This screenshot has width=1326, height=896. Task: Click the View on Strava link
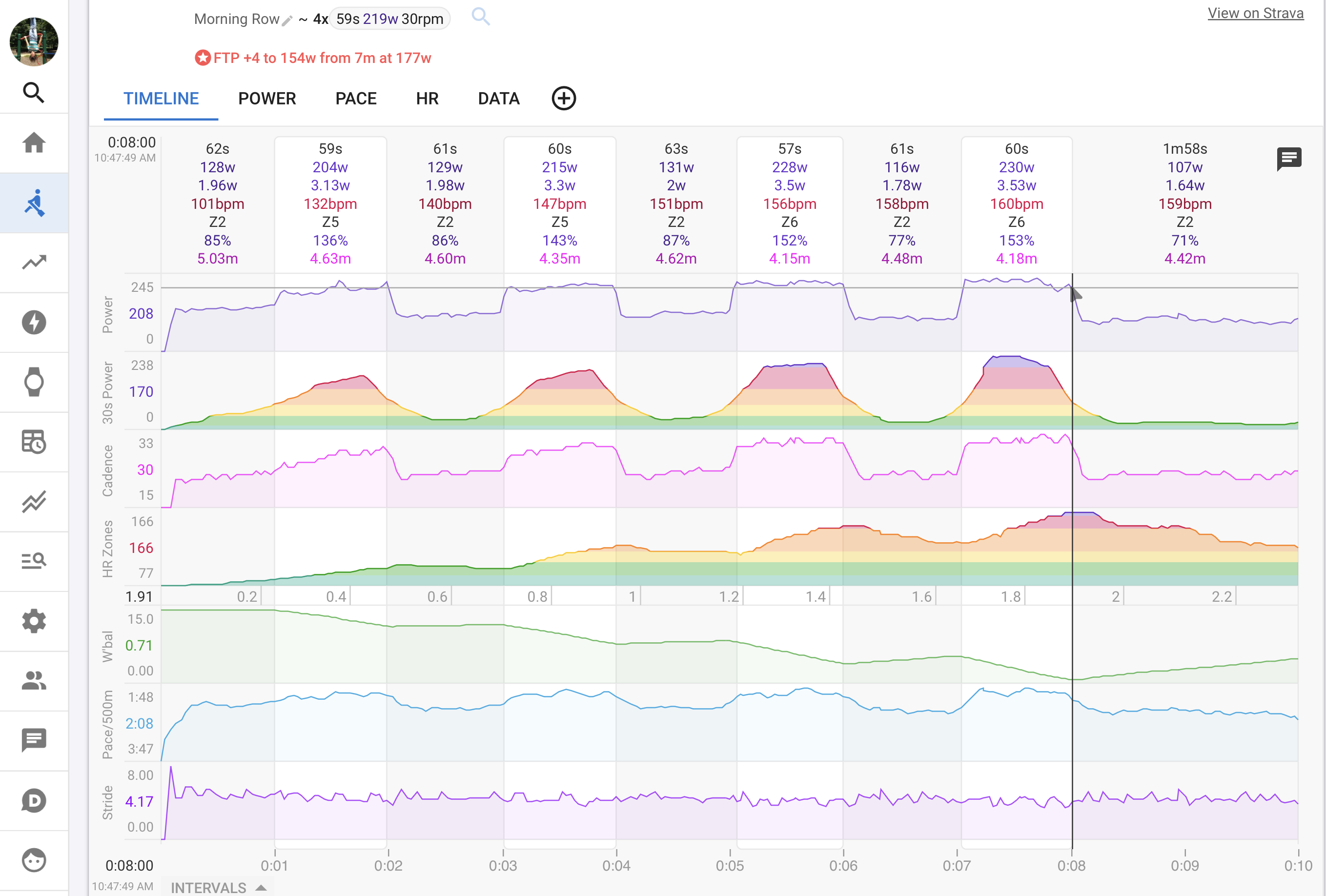point(1255,13)
